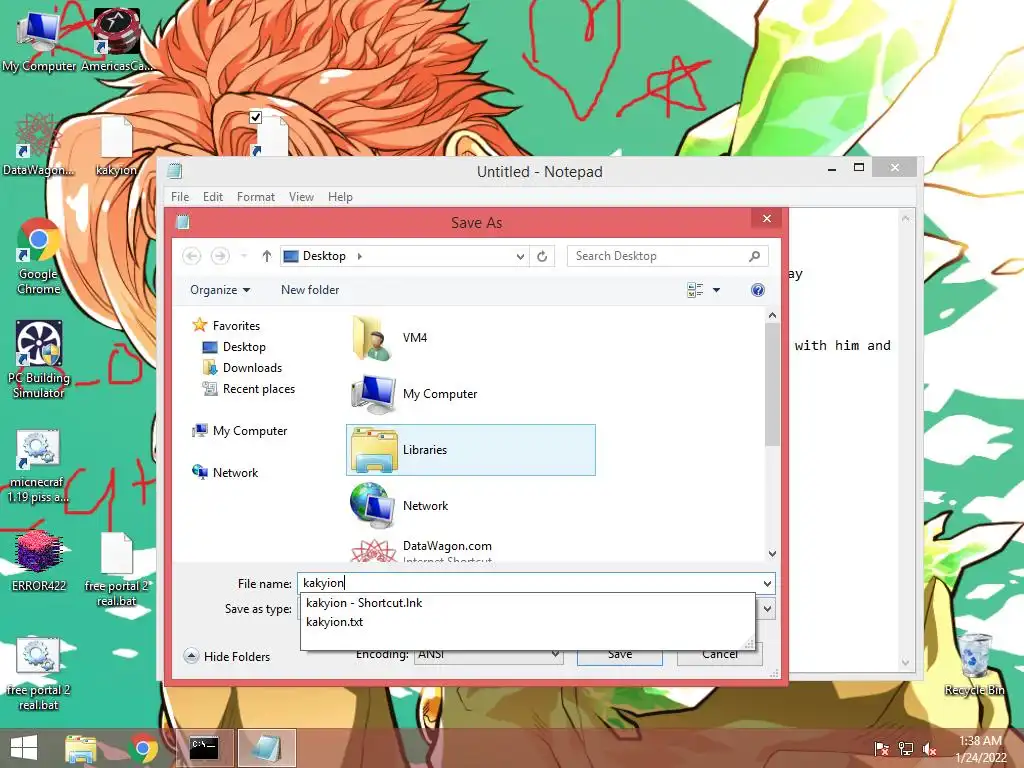Select VM4 folder in file list
This screenshot has width=1024, height=768.
pos(470,338)
